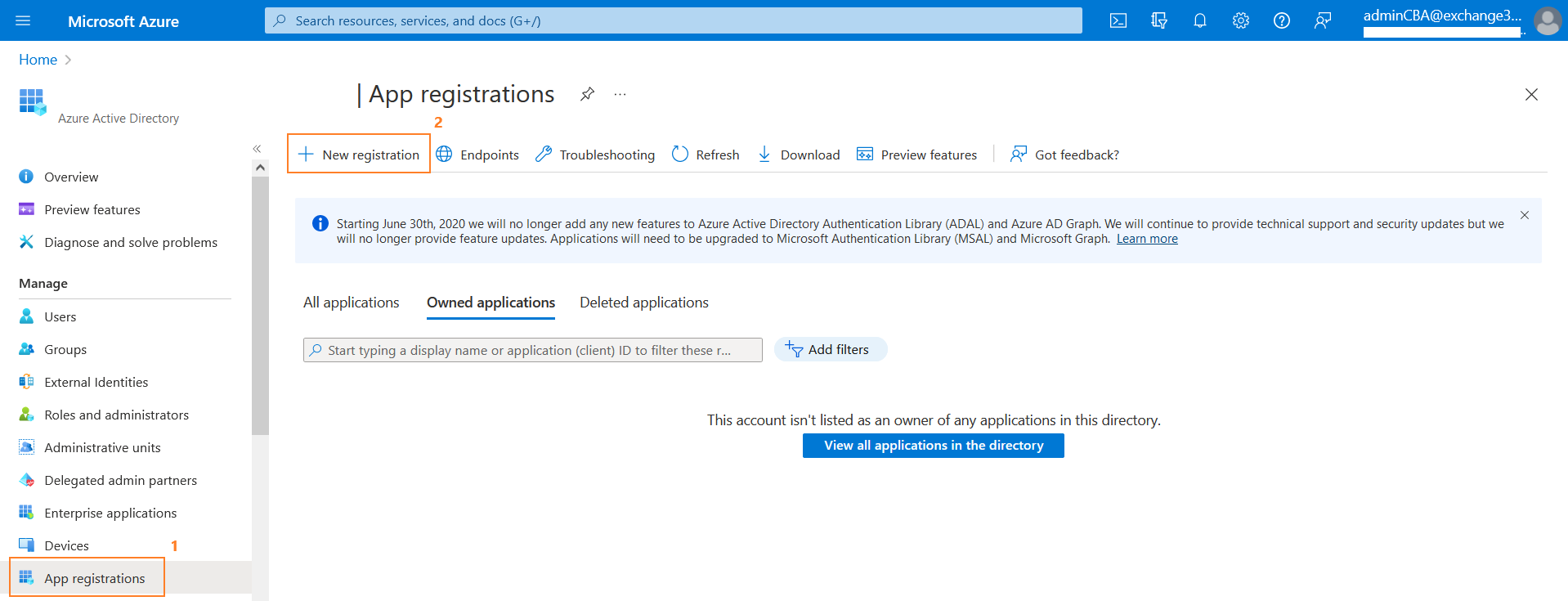This screenshot has width=1568, height=601.
Task: Click Add filters button
Action: click(831, 349)
